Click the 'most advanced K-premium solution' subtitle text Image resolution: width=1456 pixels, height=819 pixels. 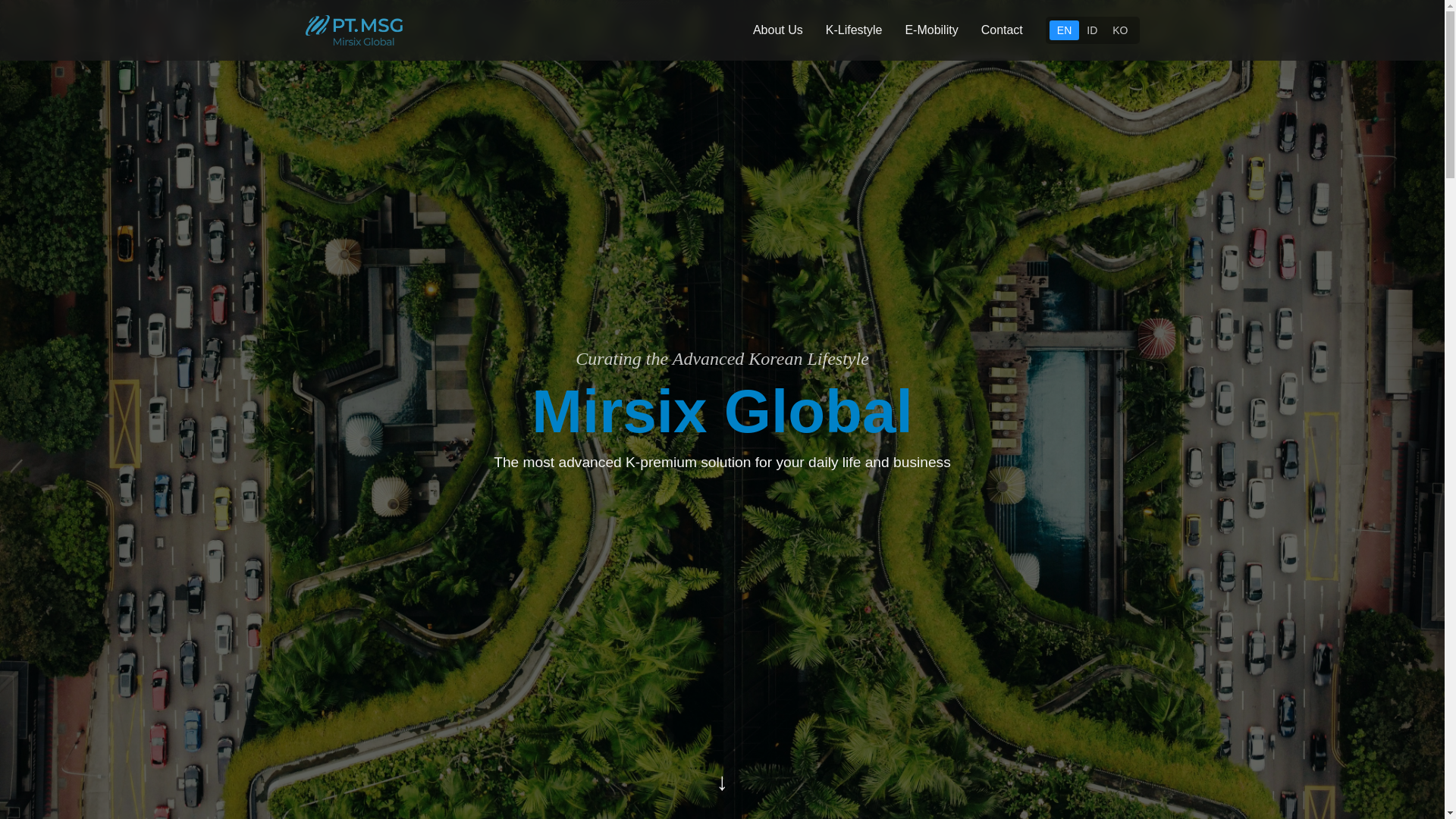[x=722, y=463]
